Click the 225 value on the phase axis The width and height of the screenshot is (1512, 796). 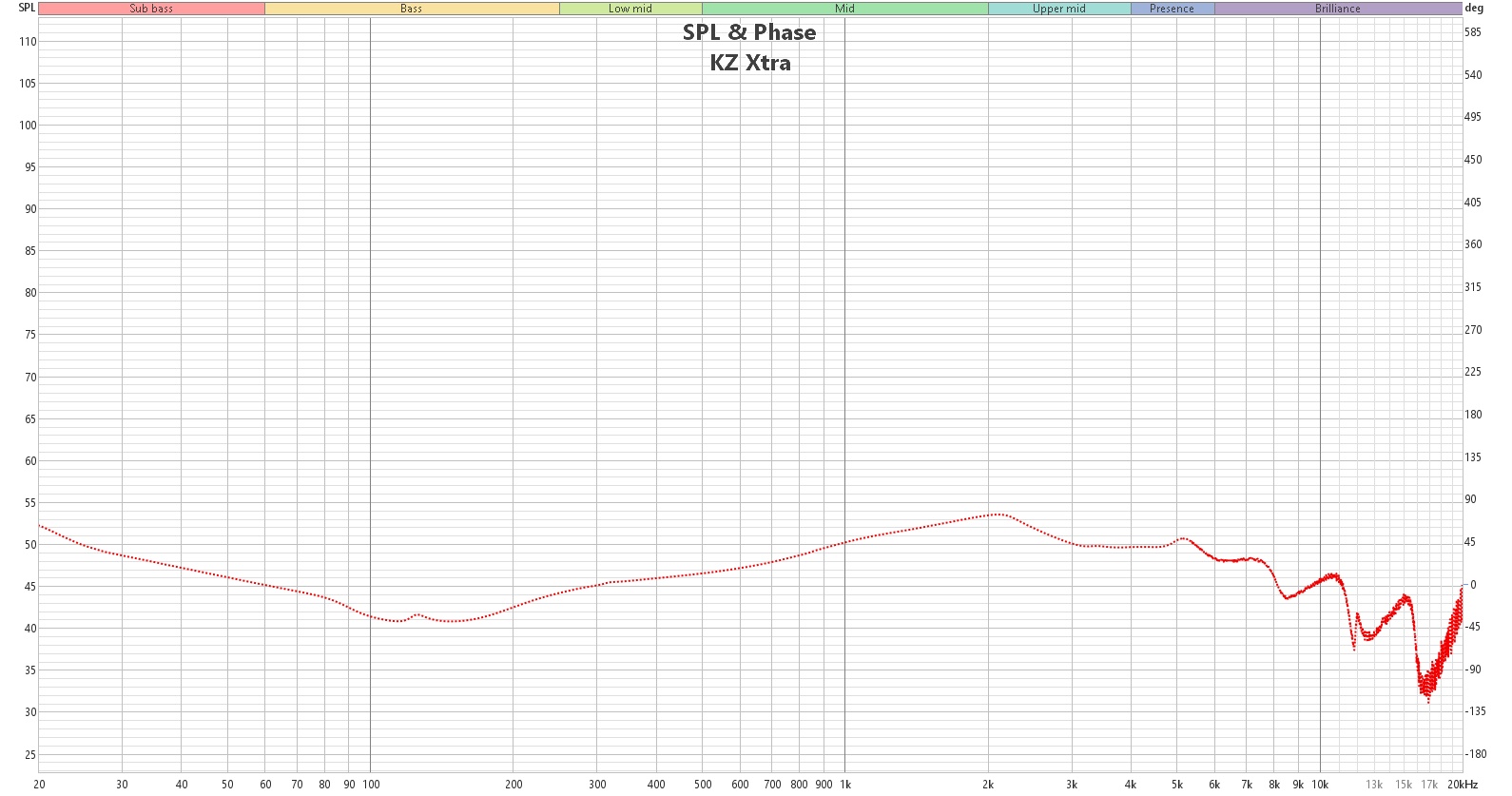[1473, 372]
